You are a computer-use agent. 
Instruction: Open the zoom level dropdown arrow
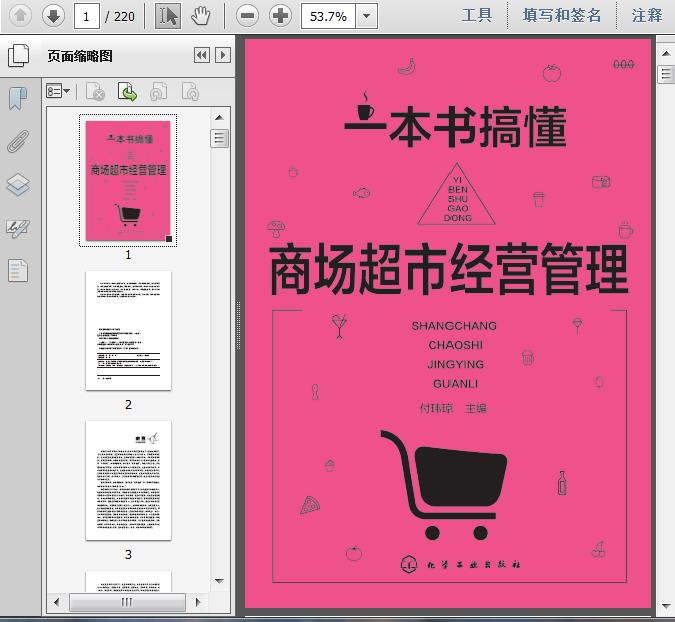[366, 16]
